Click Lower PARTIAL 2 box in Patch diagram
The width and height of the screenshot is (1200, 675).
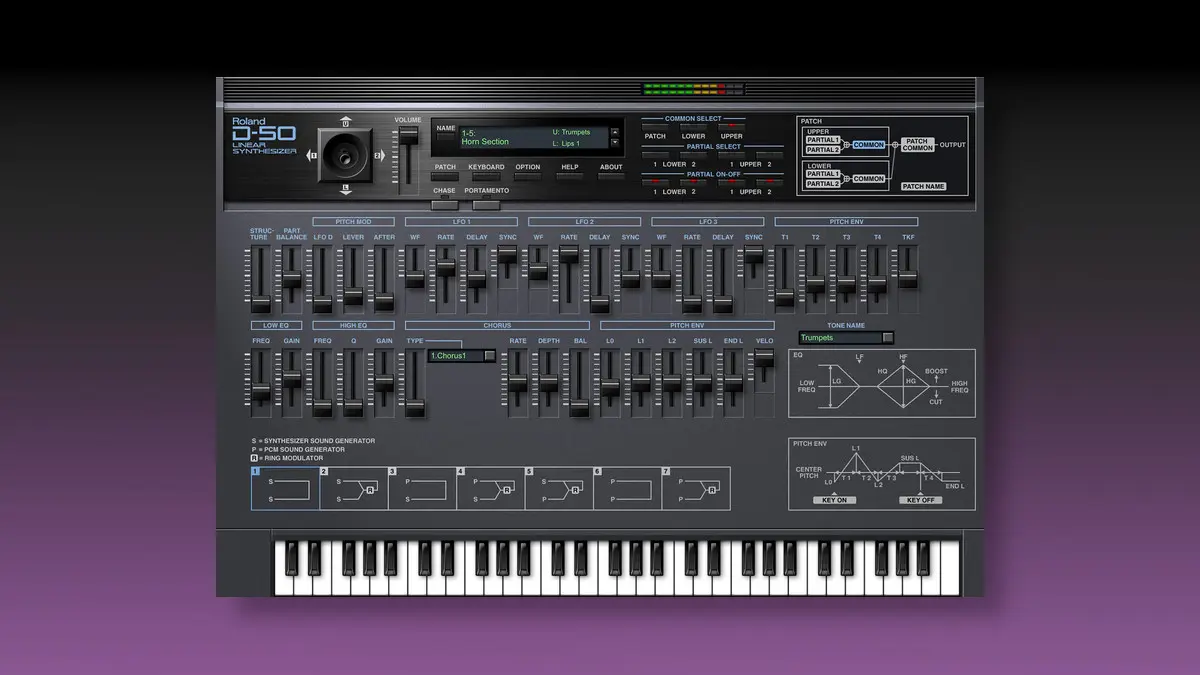(823, 184)
